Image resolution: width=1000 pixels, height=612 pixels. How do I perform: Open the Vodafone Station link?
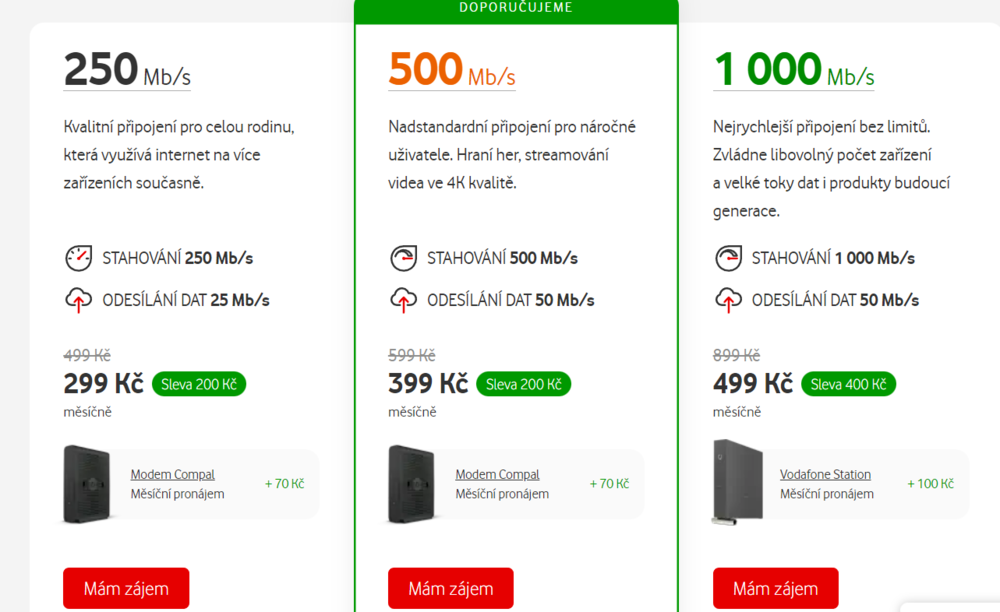pyautogui.click(x=825, y=475)
